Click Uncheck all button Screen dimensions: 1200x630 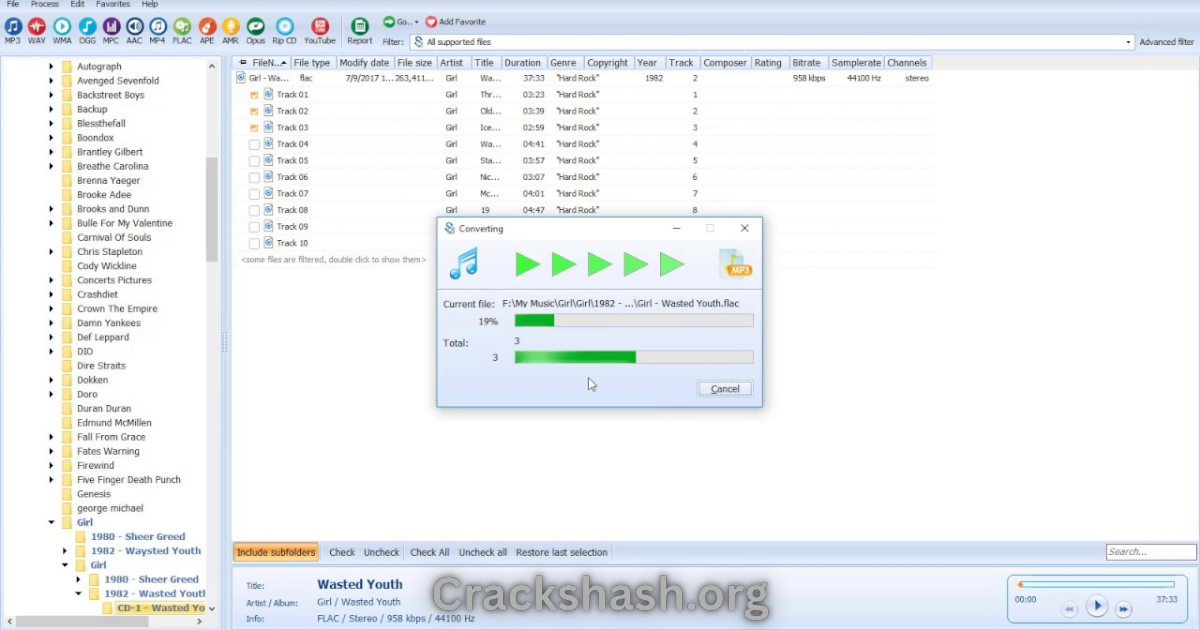coord(483,552)
